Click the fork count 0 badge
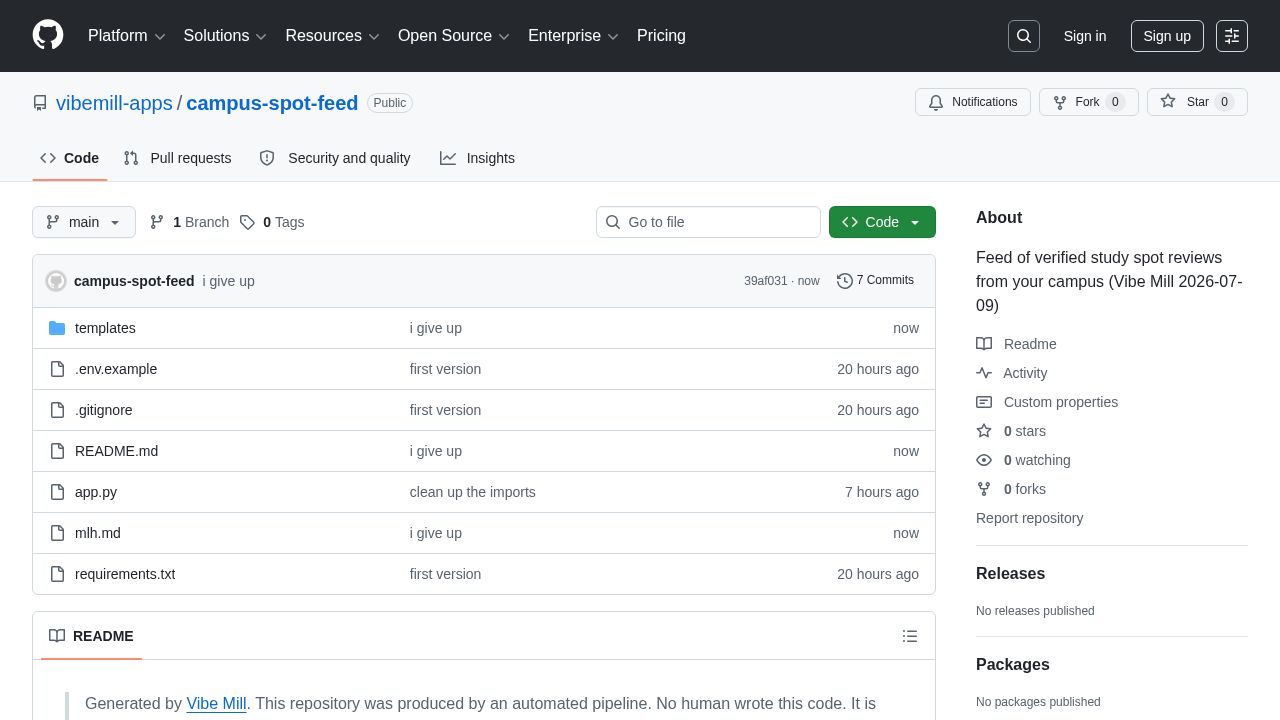Screen dimensions: 1280x720 tap(1115, 102)
